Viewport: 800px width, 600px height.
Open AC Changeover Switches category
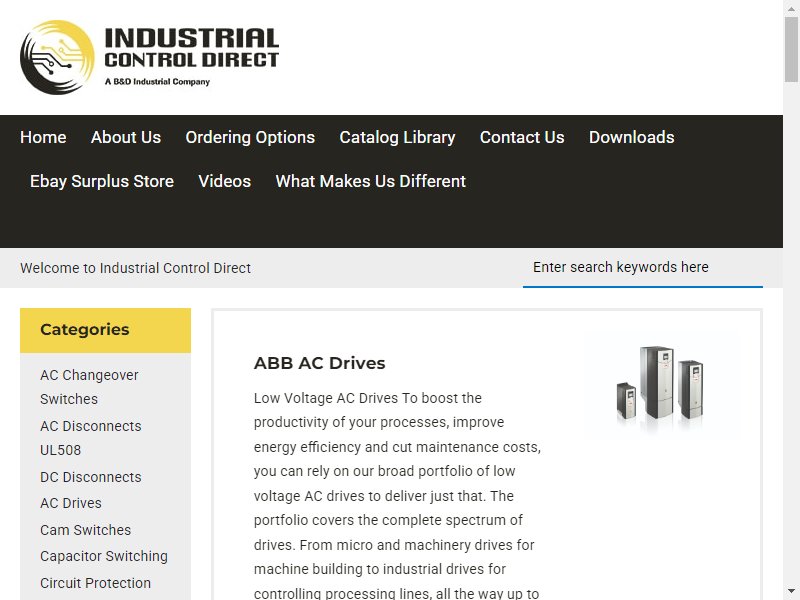(89, 387)
